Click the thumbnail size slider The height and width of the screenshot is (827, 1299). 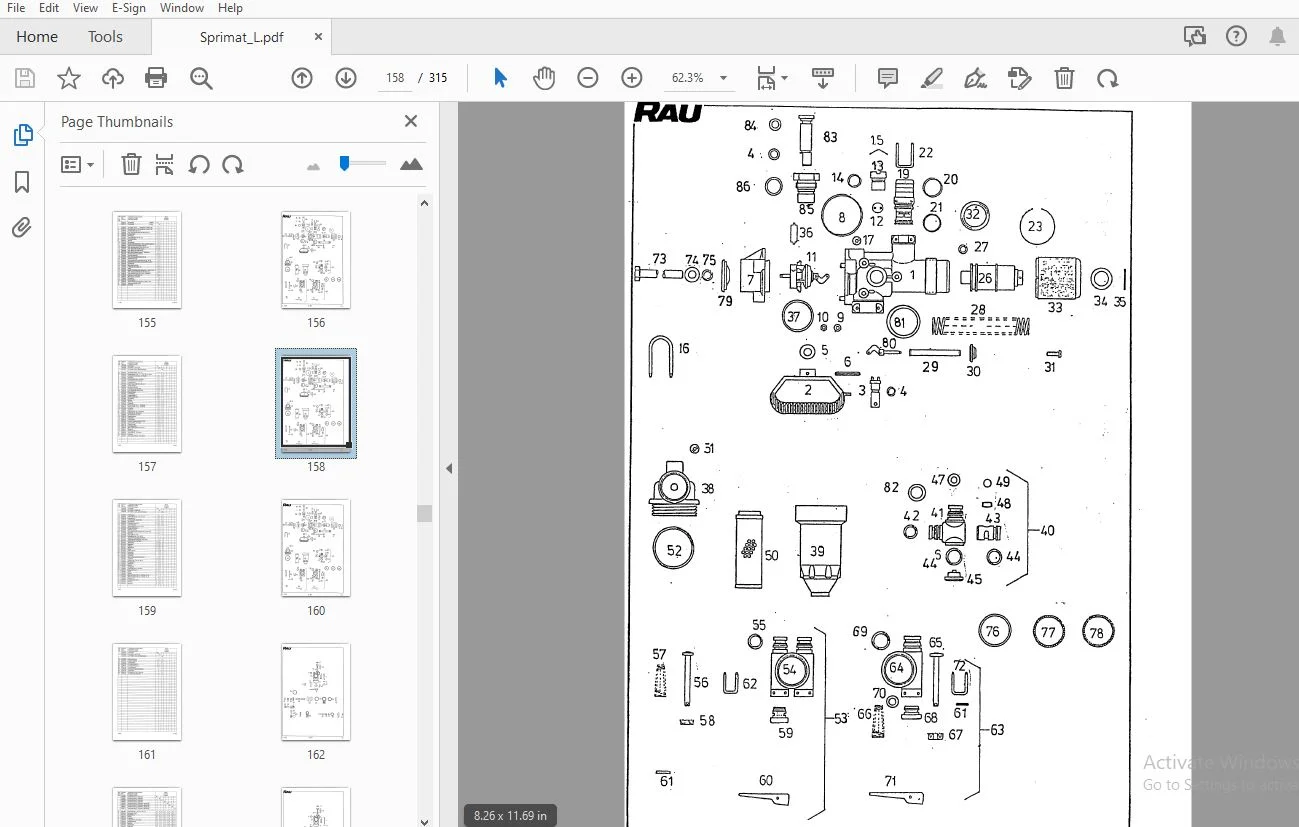pyautogui.click(x=344, y=163)
